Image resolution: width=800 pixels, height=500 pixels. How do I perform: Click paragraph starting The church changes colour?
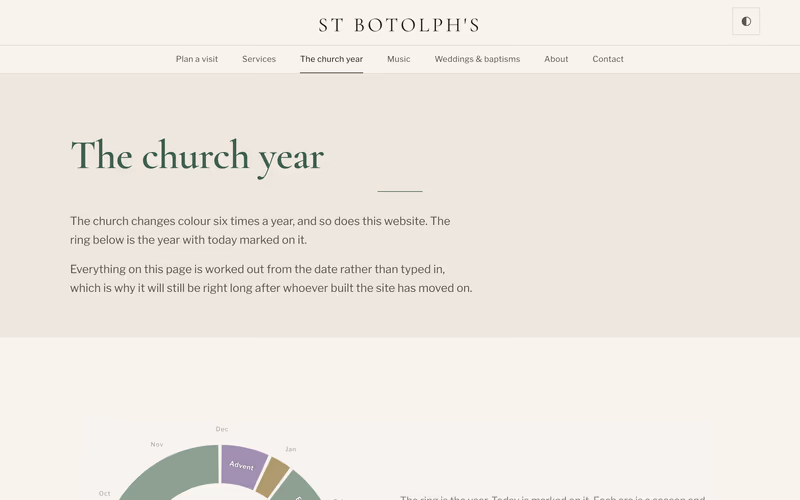[x=260, y=231]
